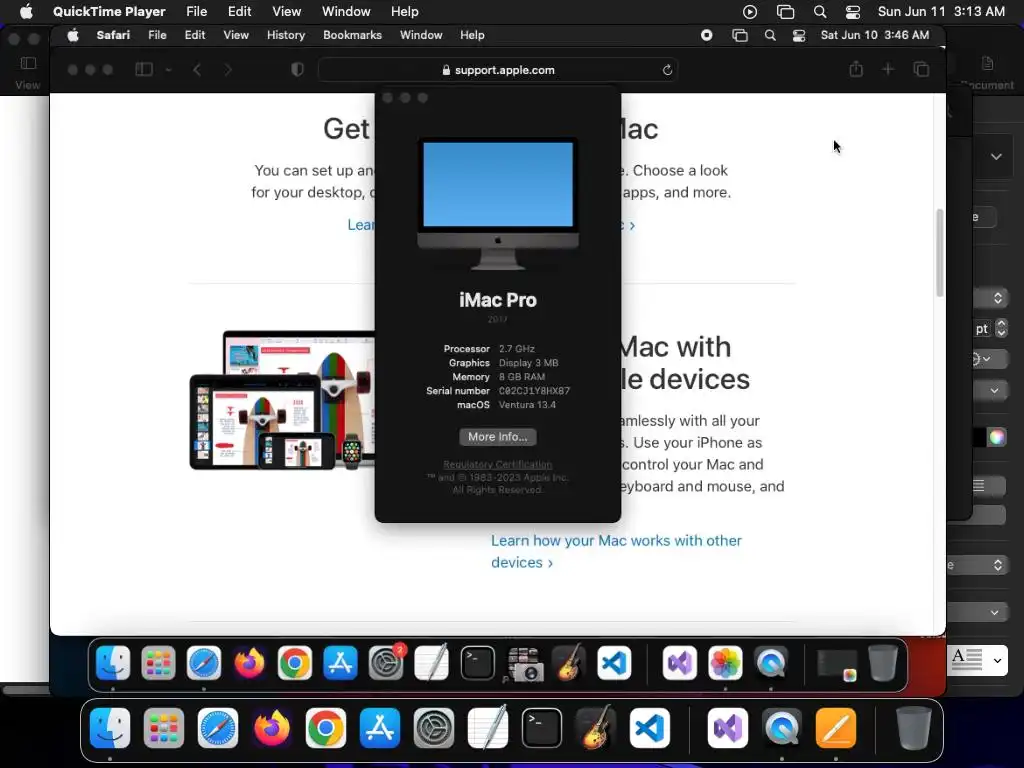Expand the top chevron dropdown in Pages sidebar

pyautogui.click(x=996, y=157)
